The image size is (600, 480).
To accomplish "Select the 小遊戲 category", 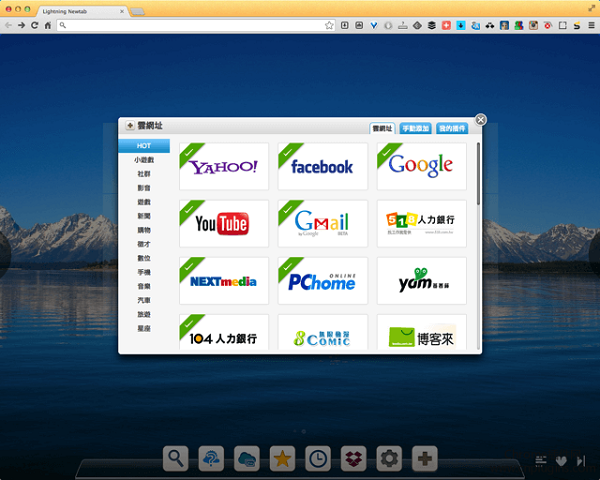I will tap(144, 160).
